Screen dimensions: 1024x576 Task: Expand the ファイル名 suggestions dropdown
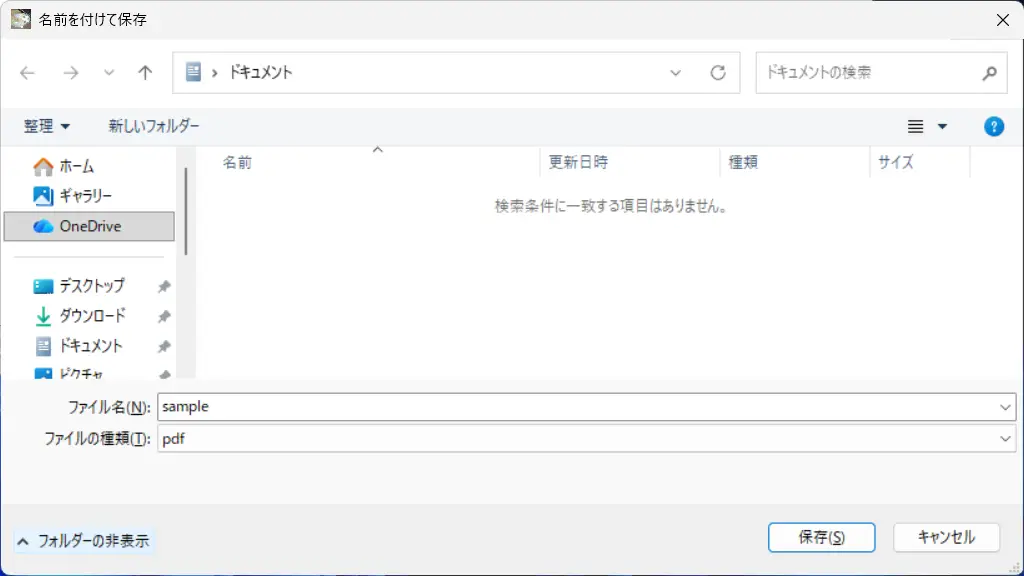point(1005,407)
